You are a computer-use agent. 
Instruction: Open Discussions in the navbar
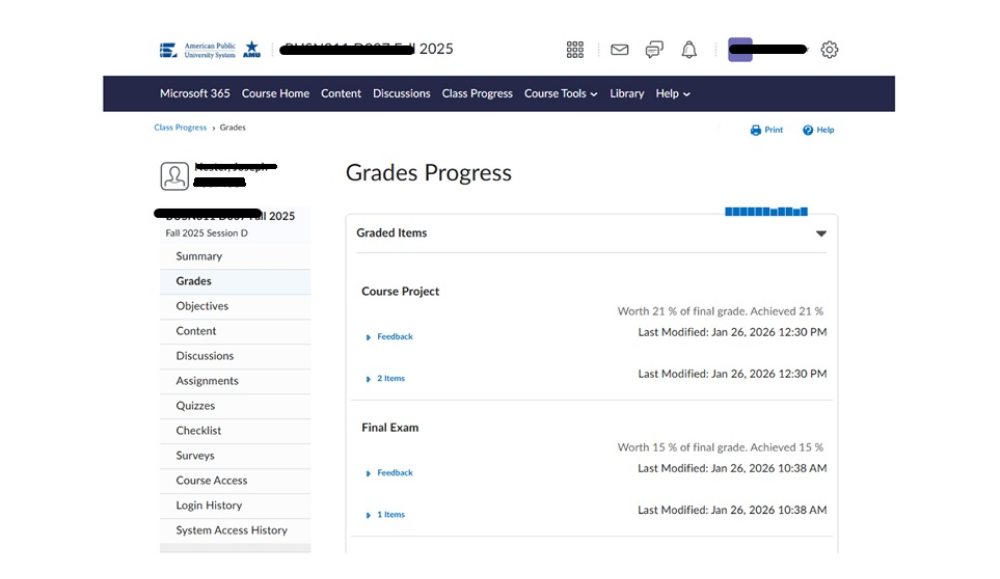pyautogui.click(x=402, y=94)
